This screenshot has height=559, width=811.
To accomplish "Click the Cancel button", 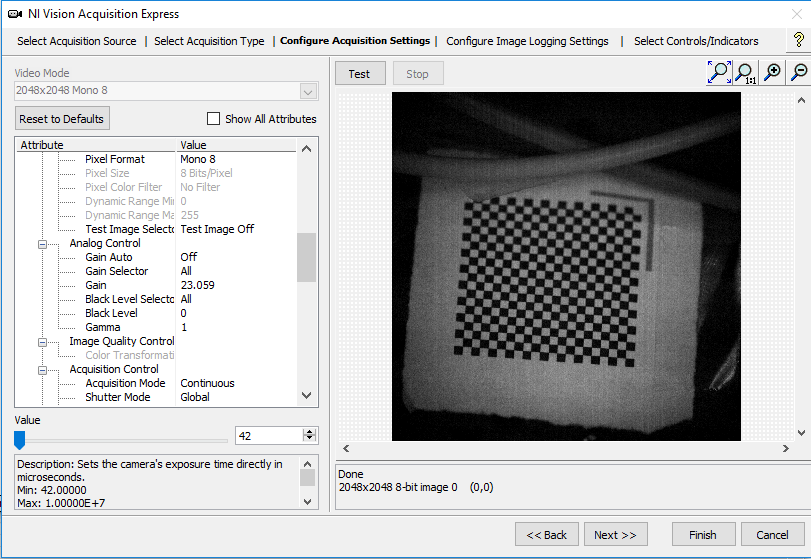I will (773, 534).
